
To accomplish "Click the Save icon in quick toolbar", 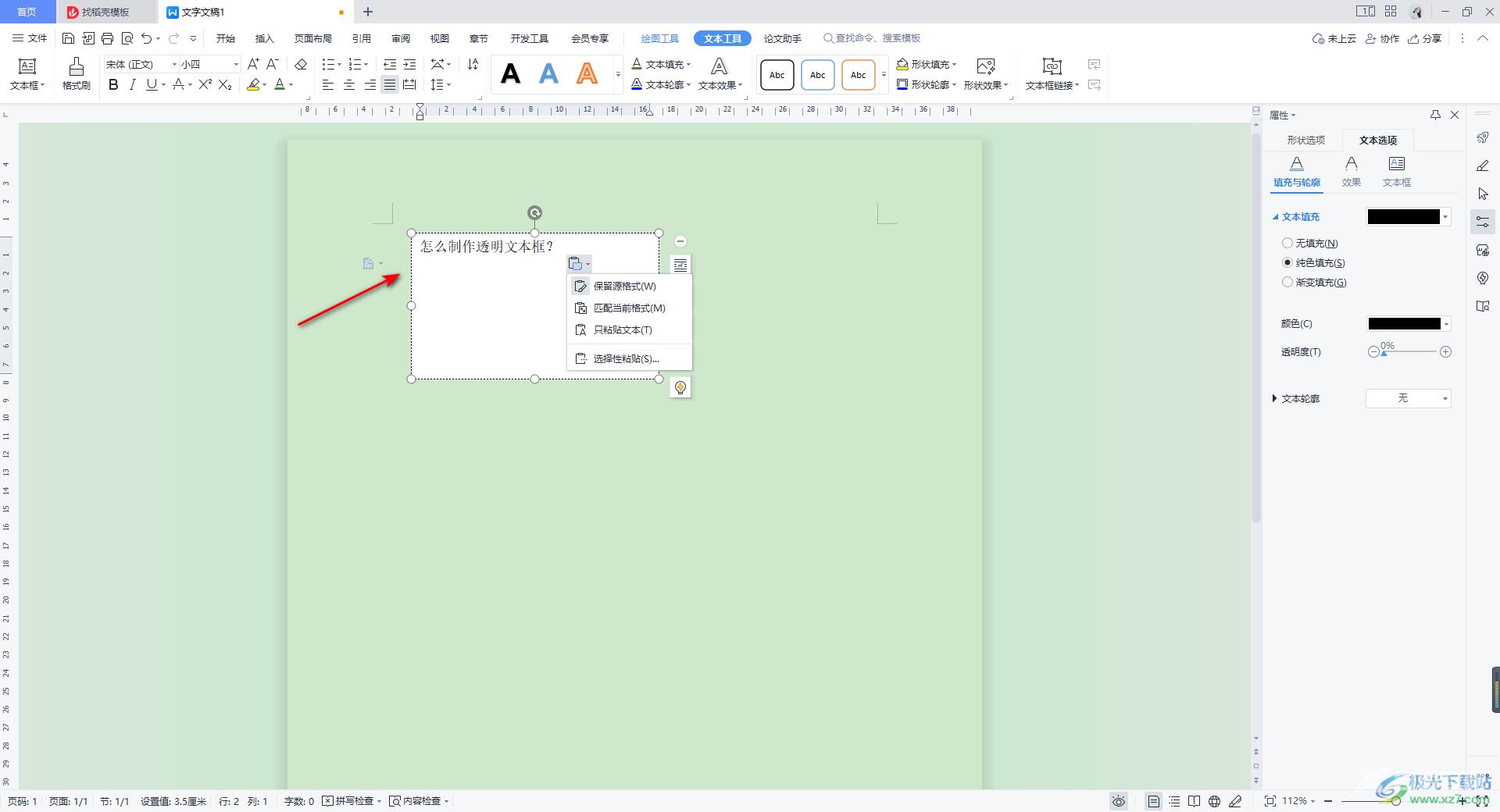I will click(x=68, y=38).
